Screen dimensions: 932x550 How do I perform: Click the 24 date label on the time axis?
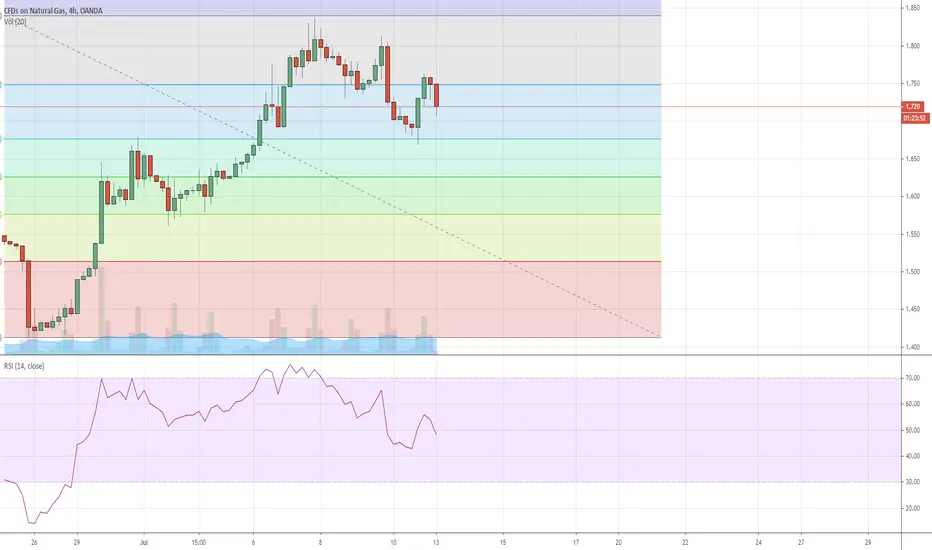[x=758, y=542]
